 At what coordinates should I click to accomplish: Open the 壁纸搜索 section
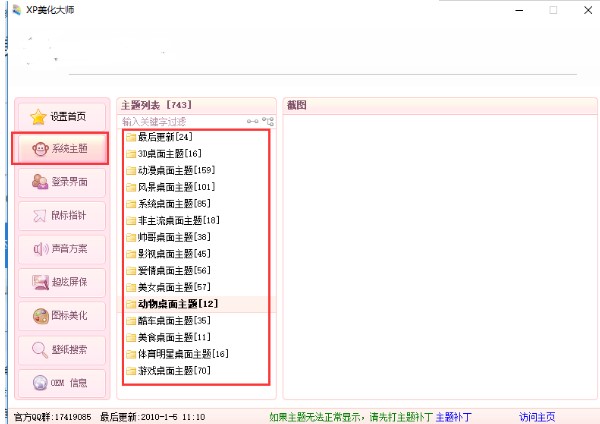pos(62,349)
